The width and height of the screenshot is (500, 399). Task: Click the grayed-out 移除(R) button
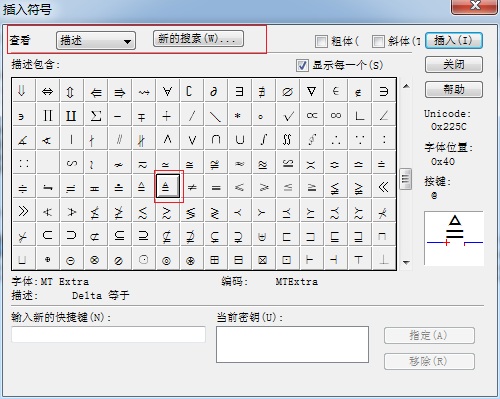coord(429,361)
